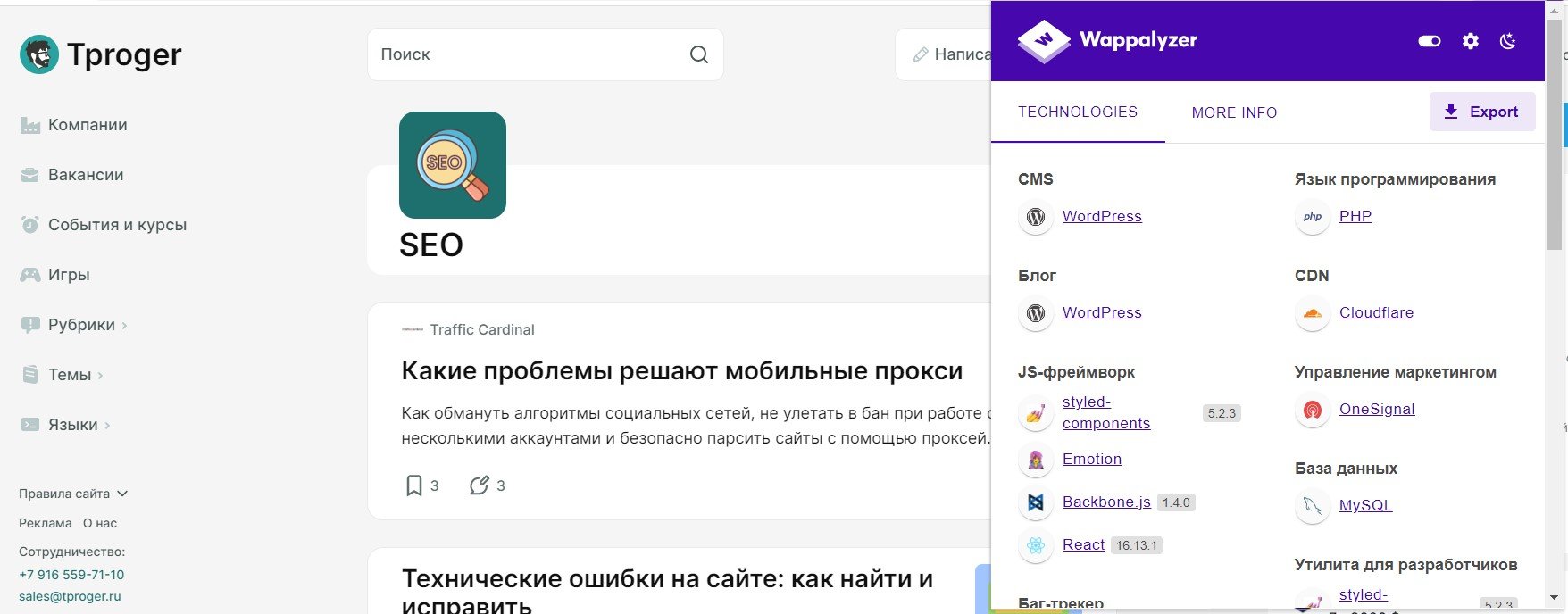Open Wappalyzer settings gear
The height and width of the screenshot is (614, 1568).
coord(1471,41)
